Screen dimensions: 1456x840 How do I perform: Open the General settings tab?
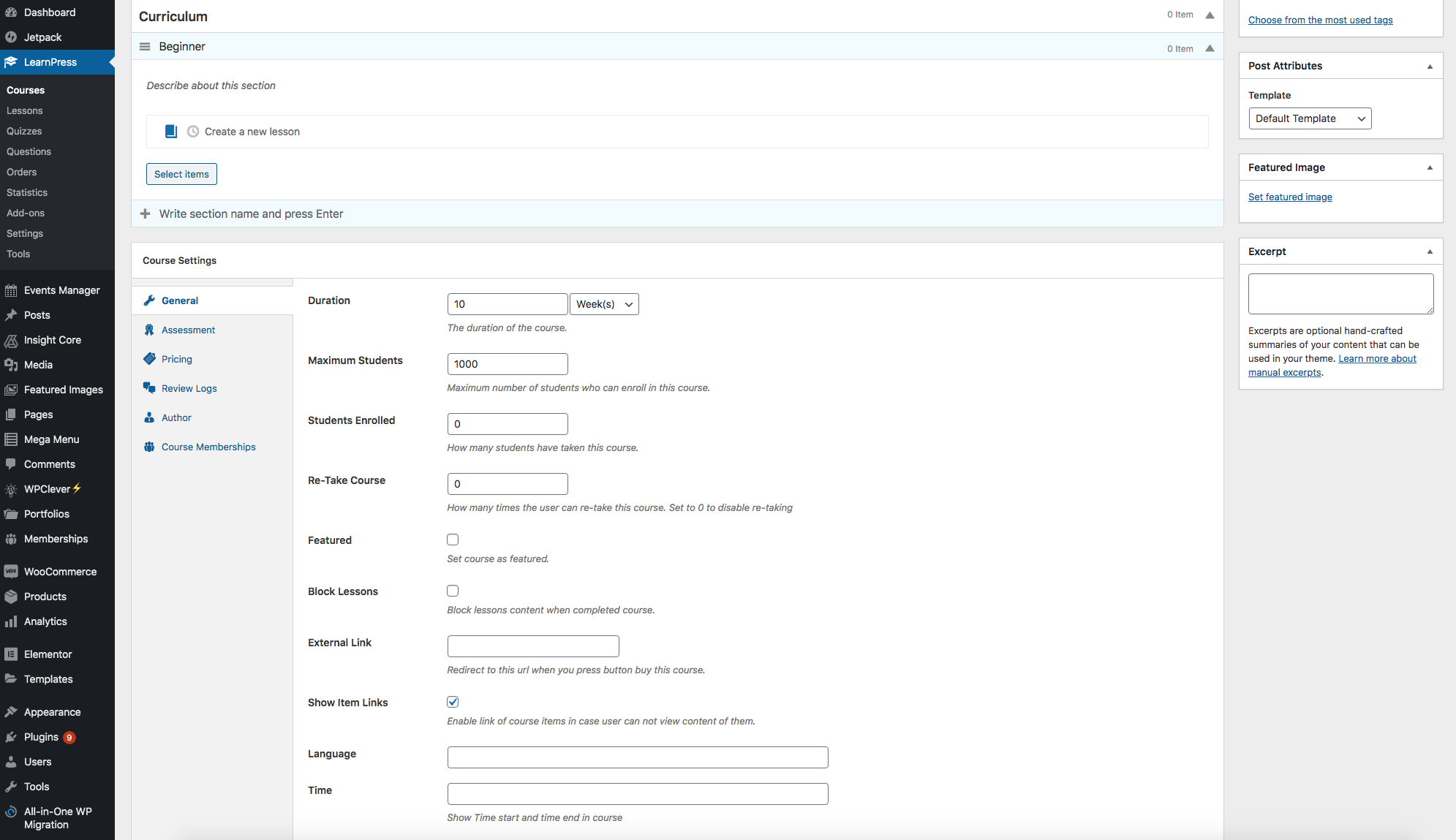pyautogui.click(x=212, y=300)
